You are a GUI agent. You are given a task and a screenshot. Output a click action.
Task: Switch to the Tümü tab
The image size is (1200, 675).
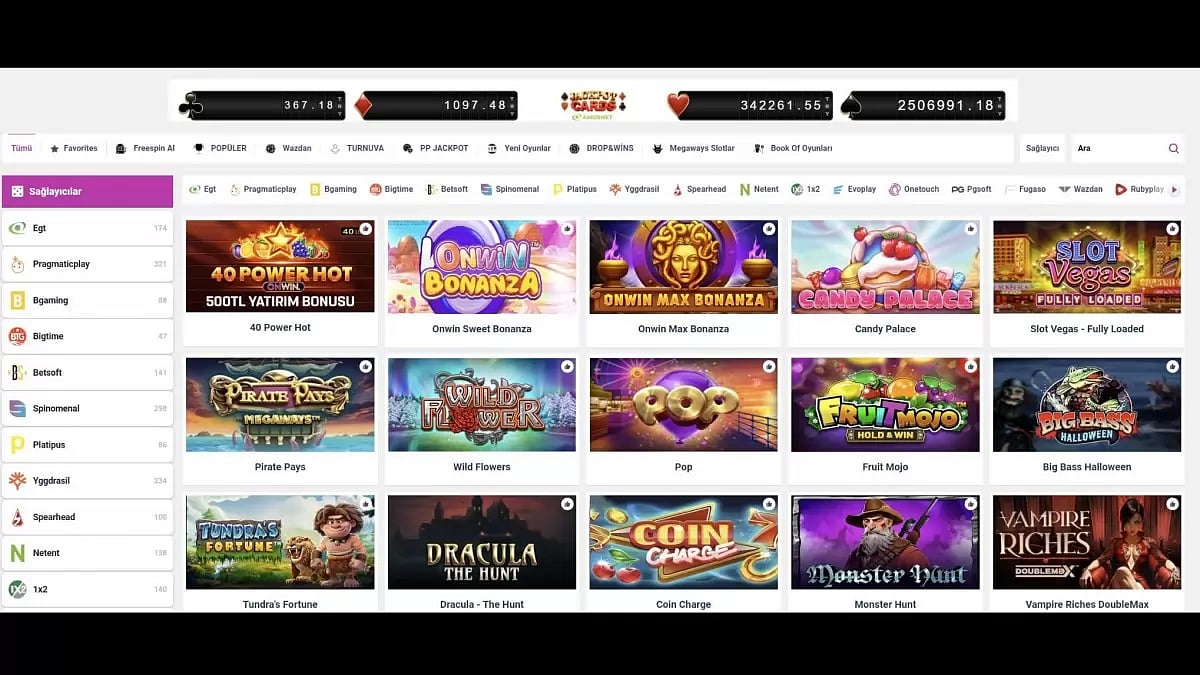pyautogui.click(x=21, y=148)
